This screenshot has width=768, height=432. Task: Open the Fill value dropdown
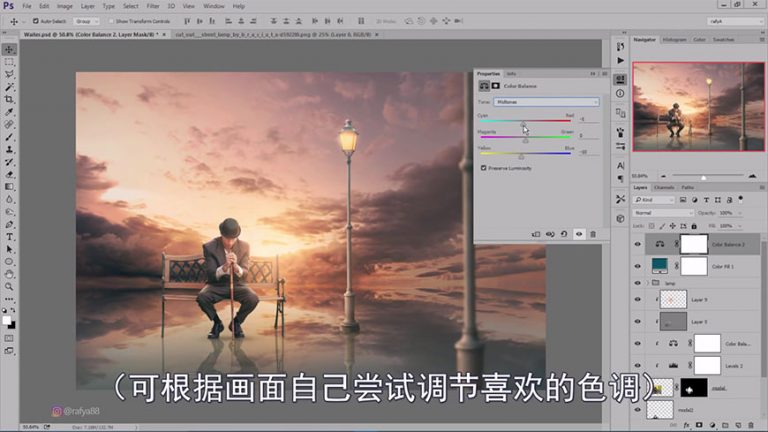pos(740,226)
